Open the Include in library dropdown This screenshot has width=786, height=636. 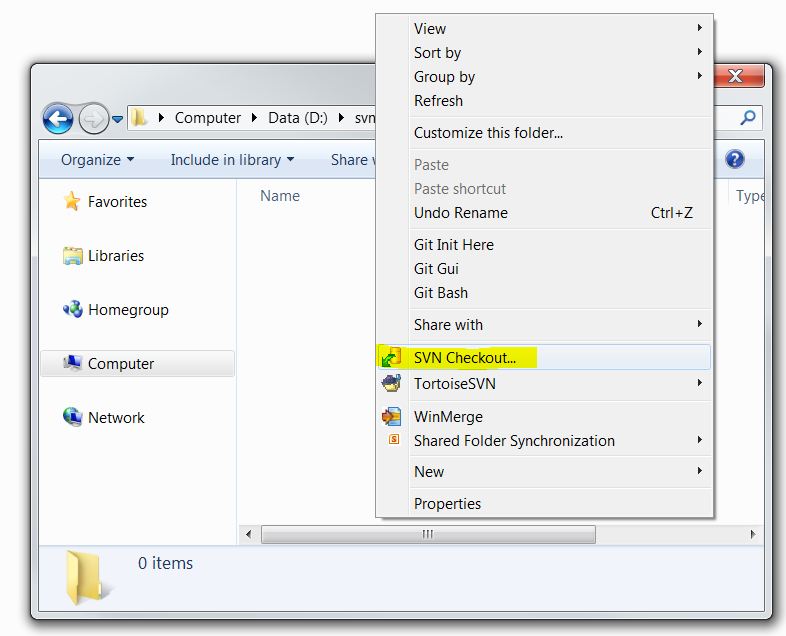232,159
